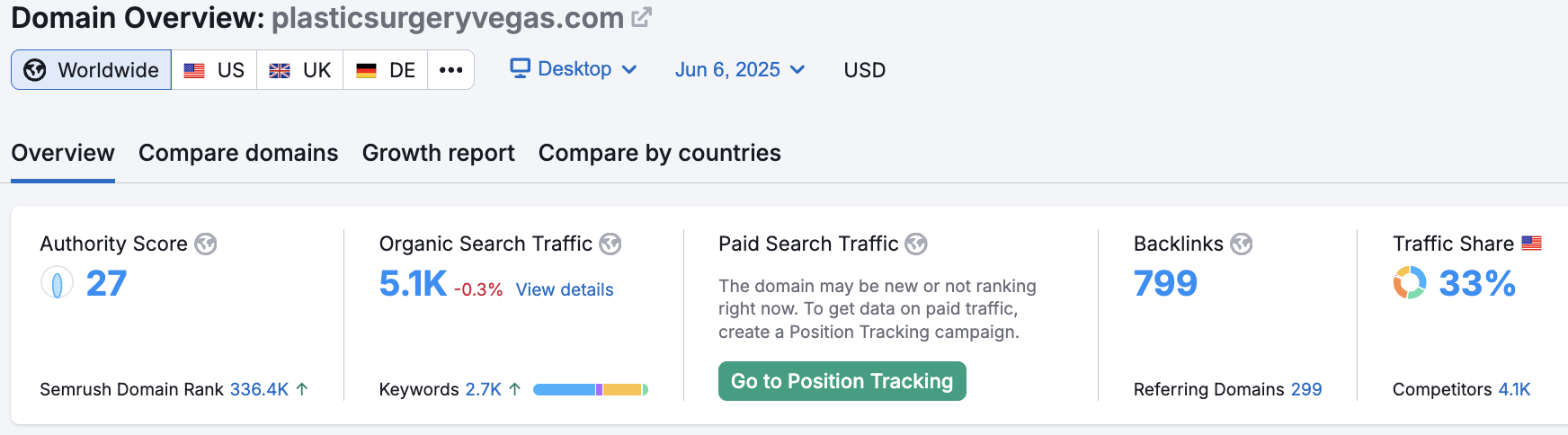Switch database to UK
The height and width of the screenshot is (435, 1568).
pos(300,70)
